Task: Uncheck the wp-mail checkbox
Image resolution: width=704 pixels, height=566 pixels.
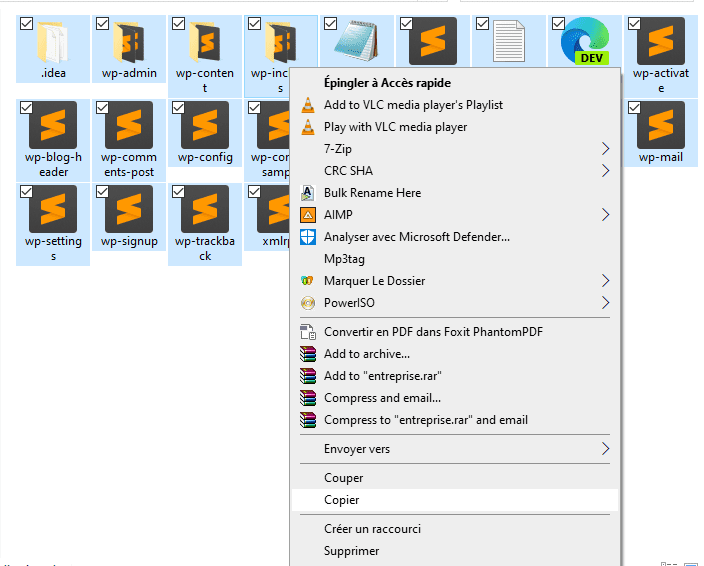Action: point(634,108)
